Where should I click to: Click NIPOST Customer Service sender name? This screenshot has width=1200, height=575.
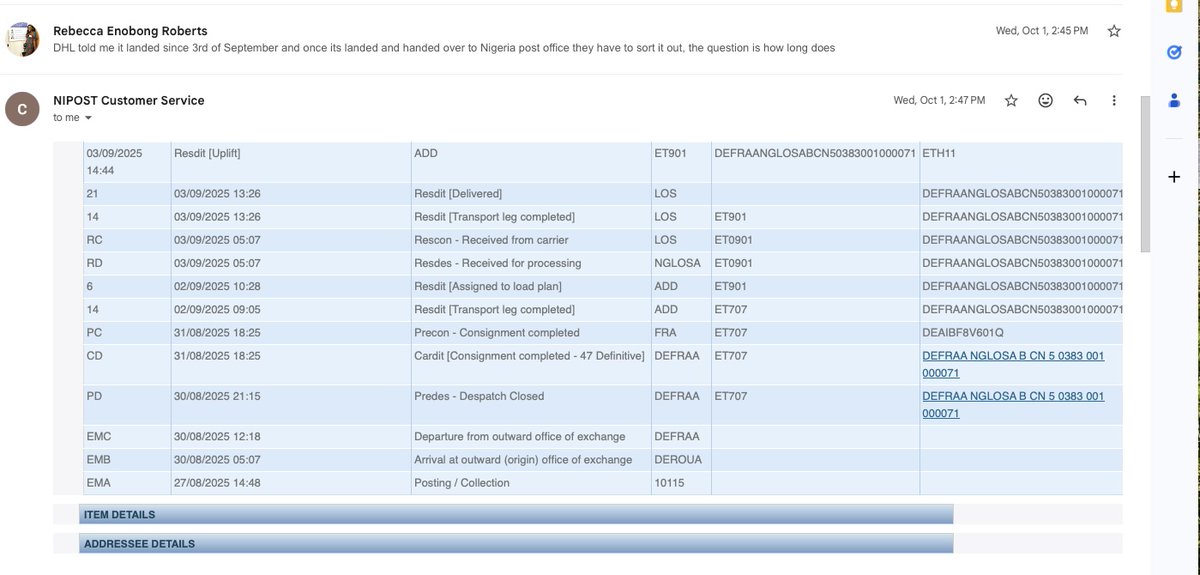(x=129, y=100)
